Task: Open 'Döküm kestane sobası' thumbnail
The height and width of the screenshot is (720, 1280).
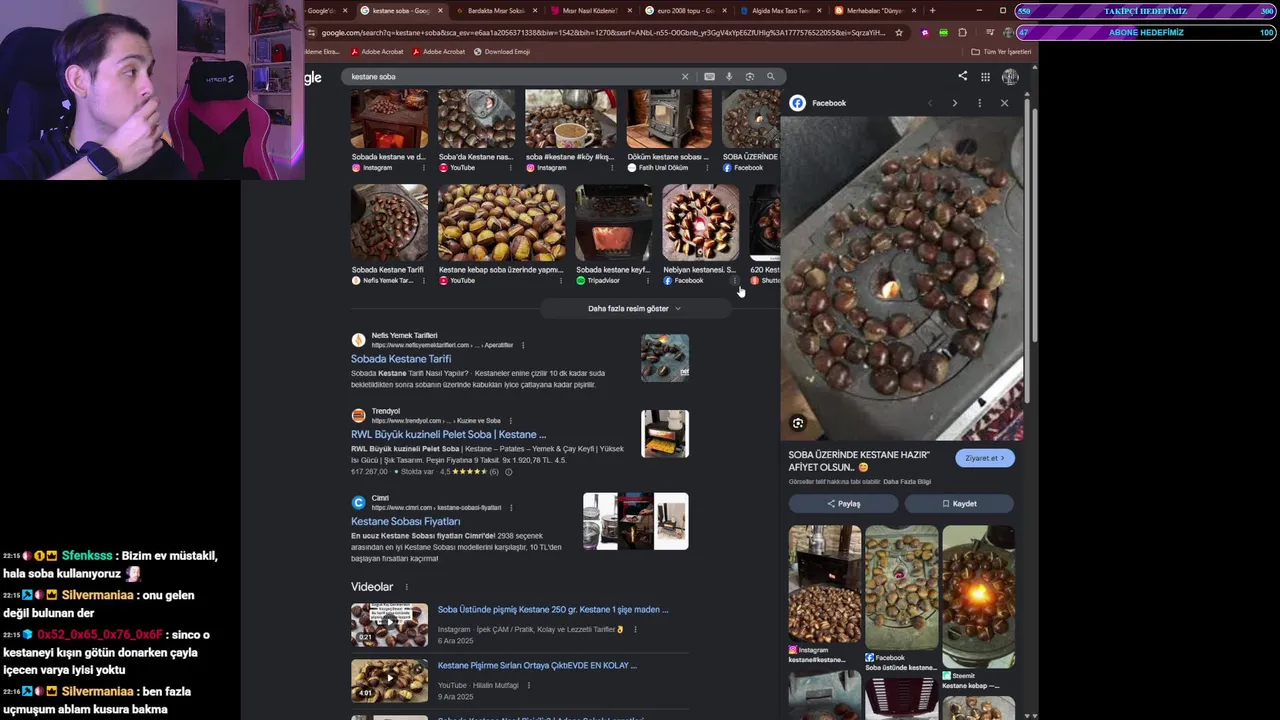Action: click(x=669, y=118)
